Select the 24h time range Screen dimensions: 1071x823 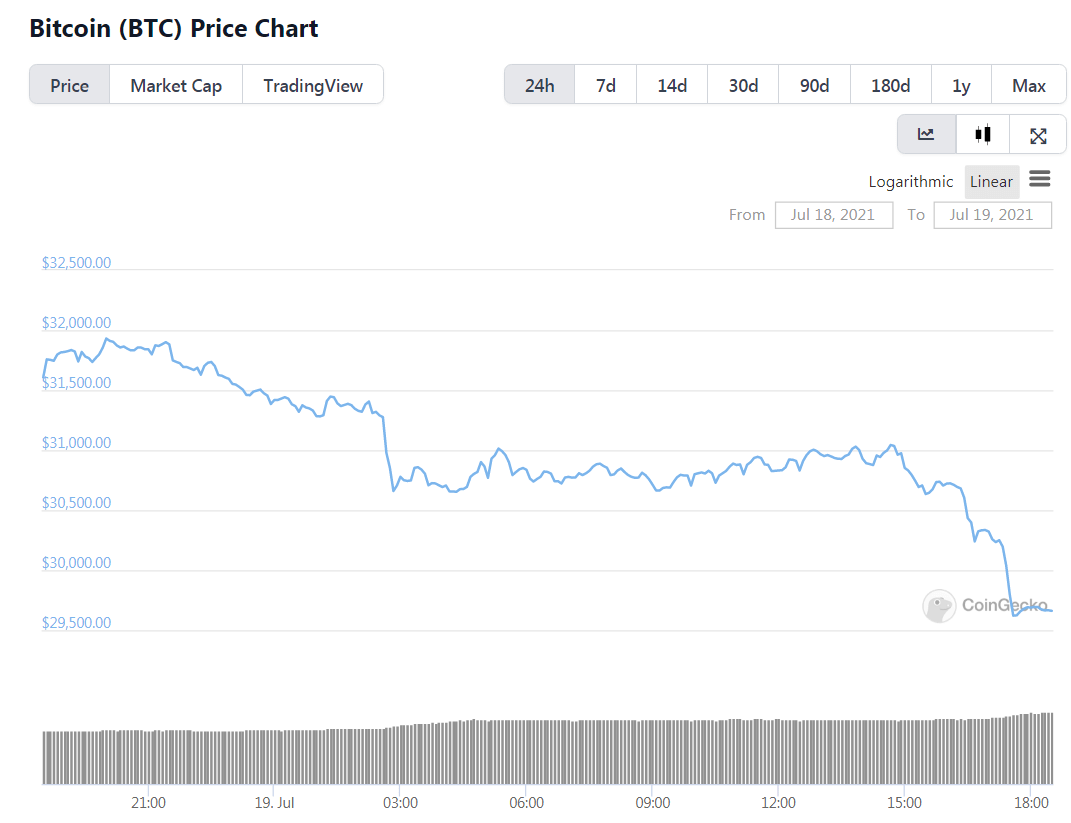click(x=539, y=85)
